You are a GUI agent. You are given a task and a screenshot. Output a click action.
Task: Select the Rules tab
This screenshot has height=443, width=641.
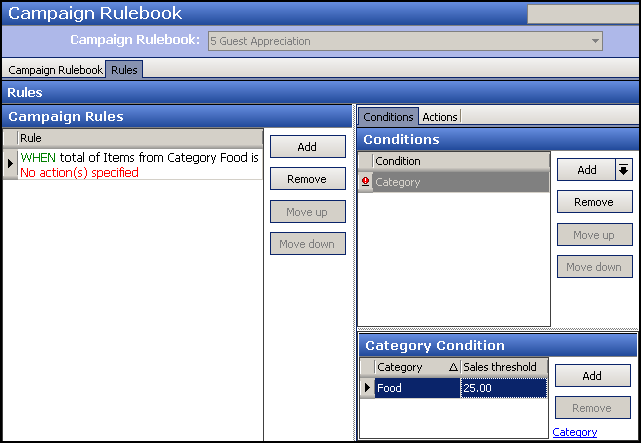pos(124,69)
